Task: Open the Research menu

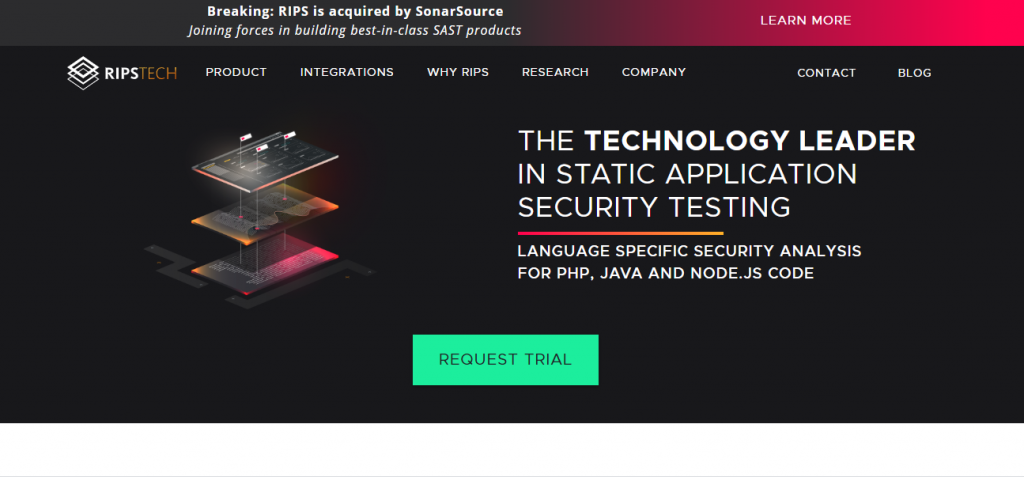Action: click(x=555, y=73)
